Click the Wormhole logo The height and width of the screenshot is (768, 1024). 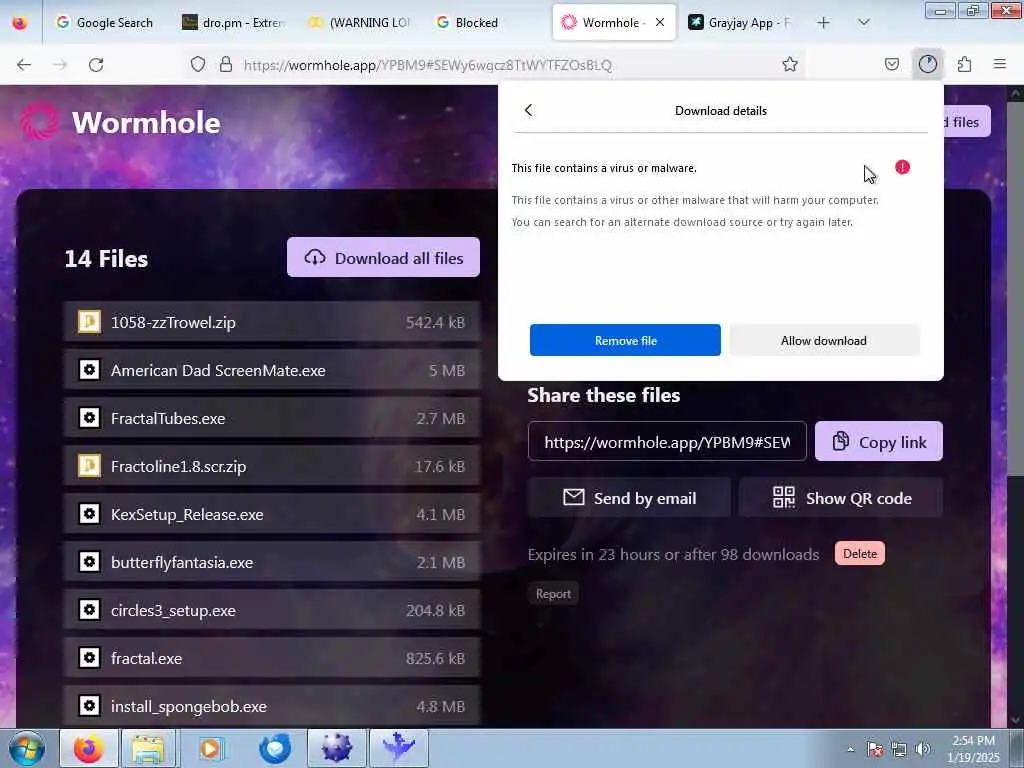[120, 123]
